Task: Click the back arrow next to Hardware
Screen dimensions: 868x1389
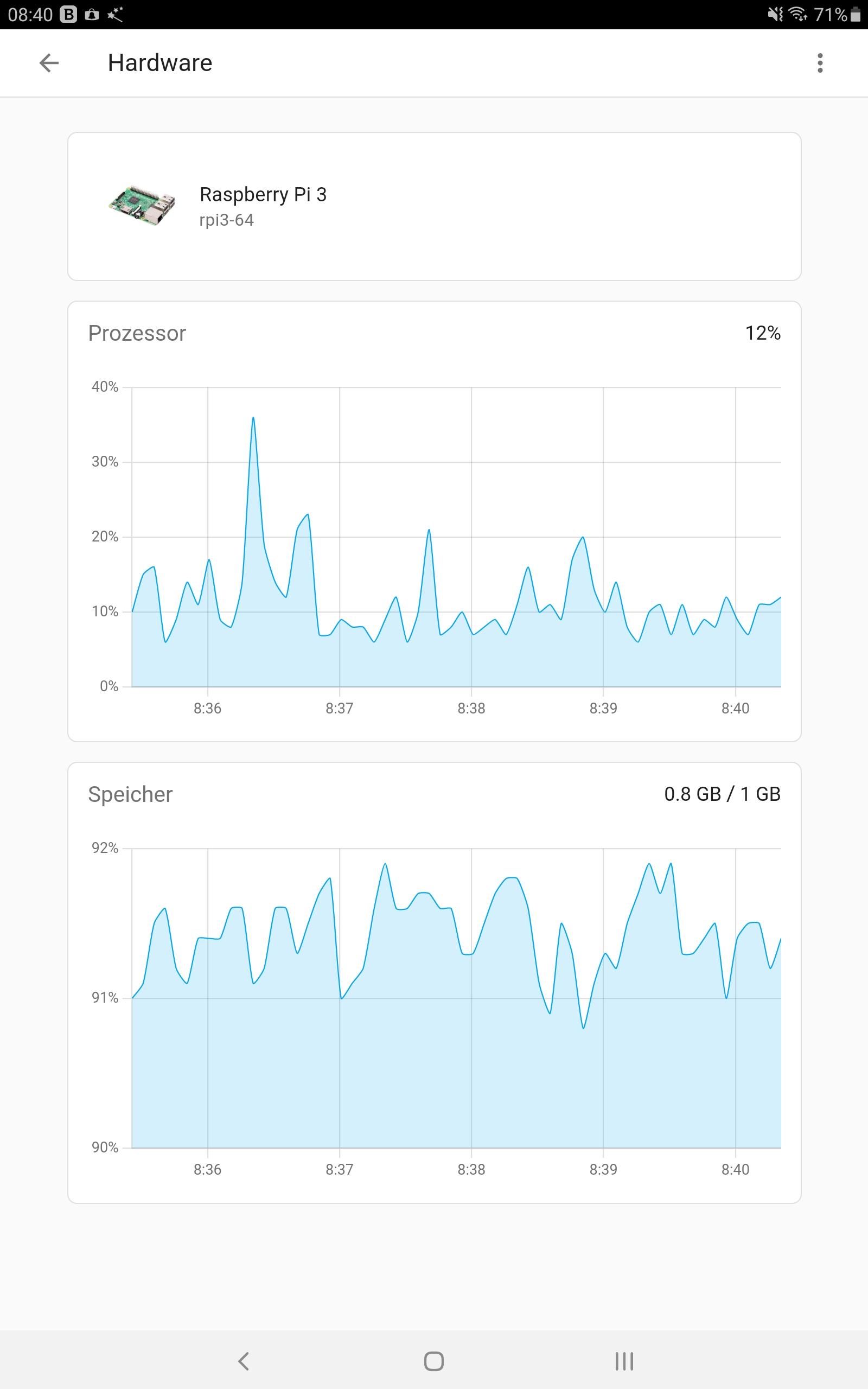Action: tap(49, 63)
